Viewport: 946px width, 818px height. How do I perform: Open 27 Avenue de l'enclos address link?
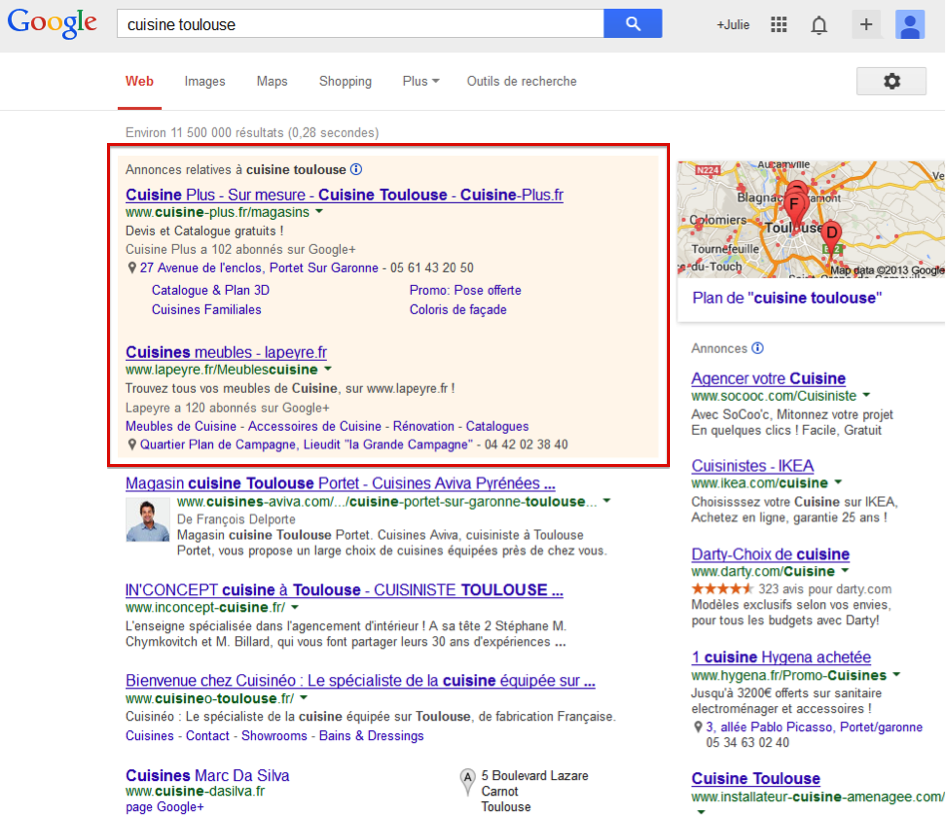[x=259, y=268]
